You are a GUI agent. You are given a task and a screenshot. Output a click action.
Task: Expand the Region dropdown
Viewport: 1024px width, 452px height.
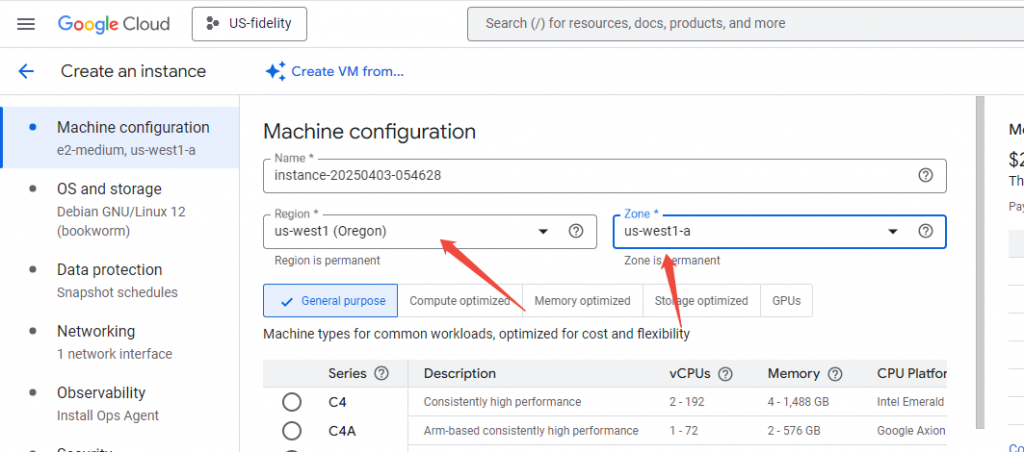pos(544,231)
